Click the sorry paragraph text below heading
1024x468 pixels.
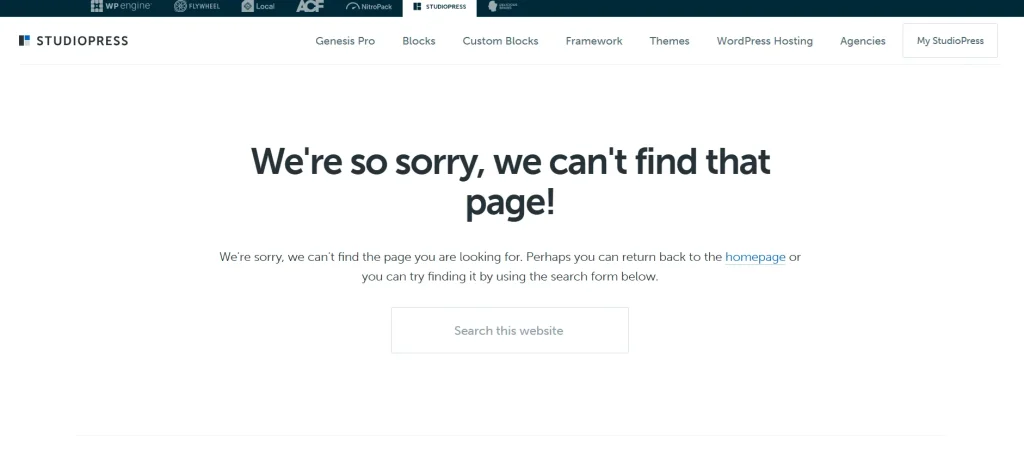[x=510, y=266]
